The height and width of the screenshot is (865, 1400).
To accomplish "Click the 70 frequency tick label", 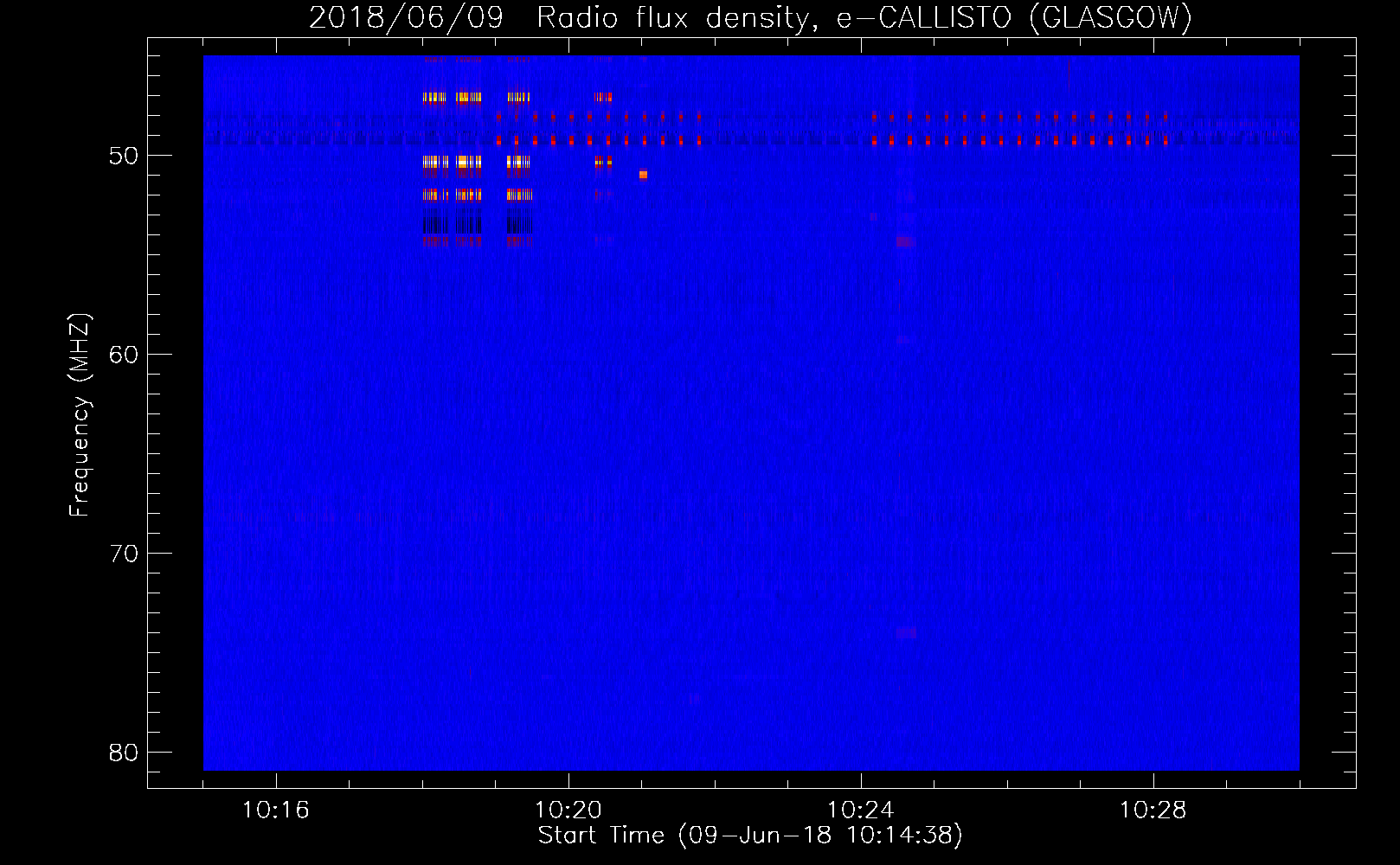I will click(x=124, y=554).
